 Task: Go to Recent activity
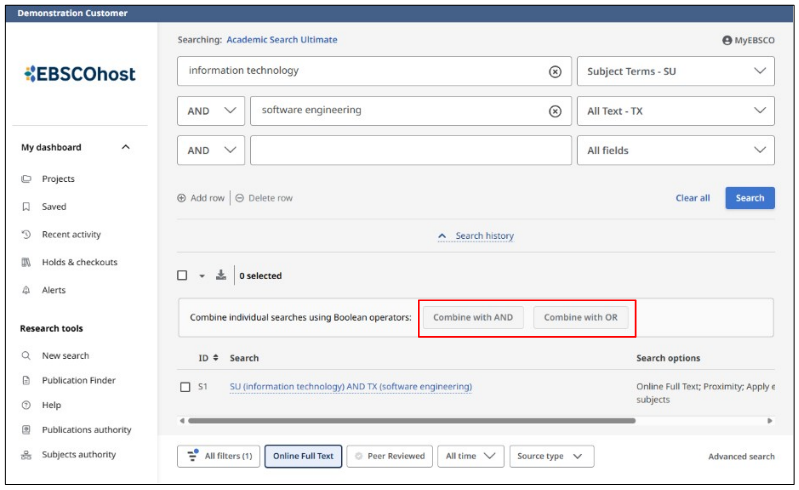71,234
